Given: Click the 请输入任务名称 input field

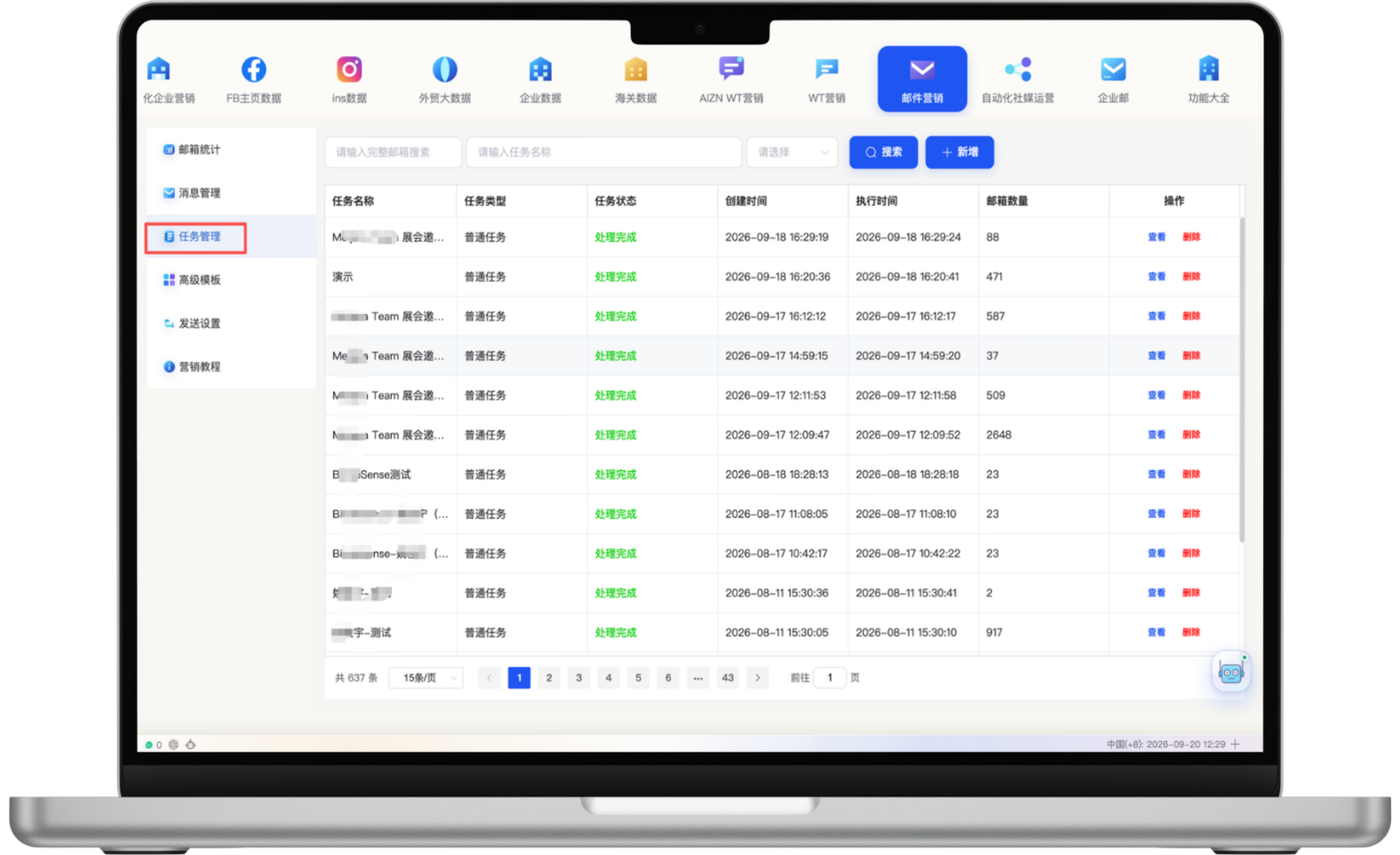Looking at the screenshot, I should [x=604, y=152].
